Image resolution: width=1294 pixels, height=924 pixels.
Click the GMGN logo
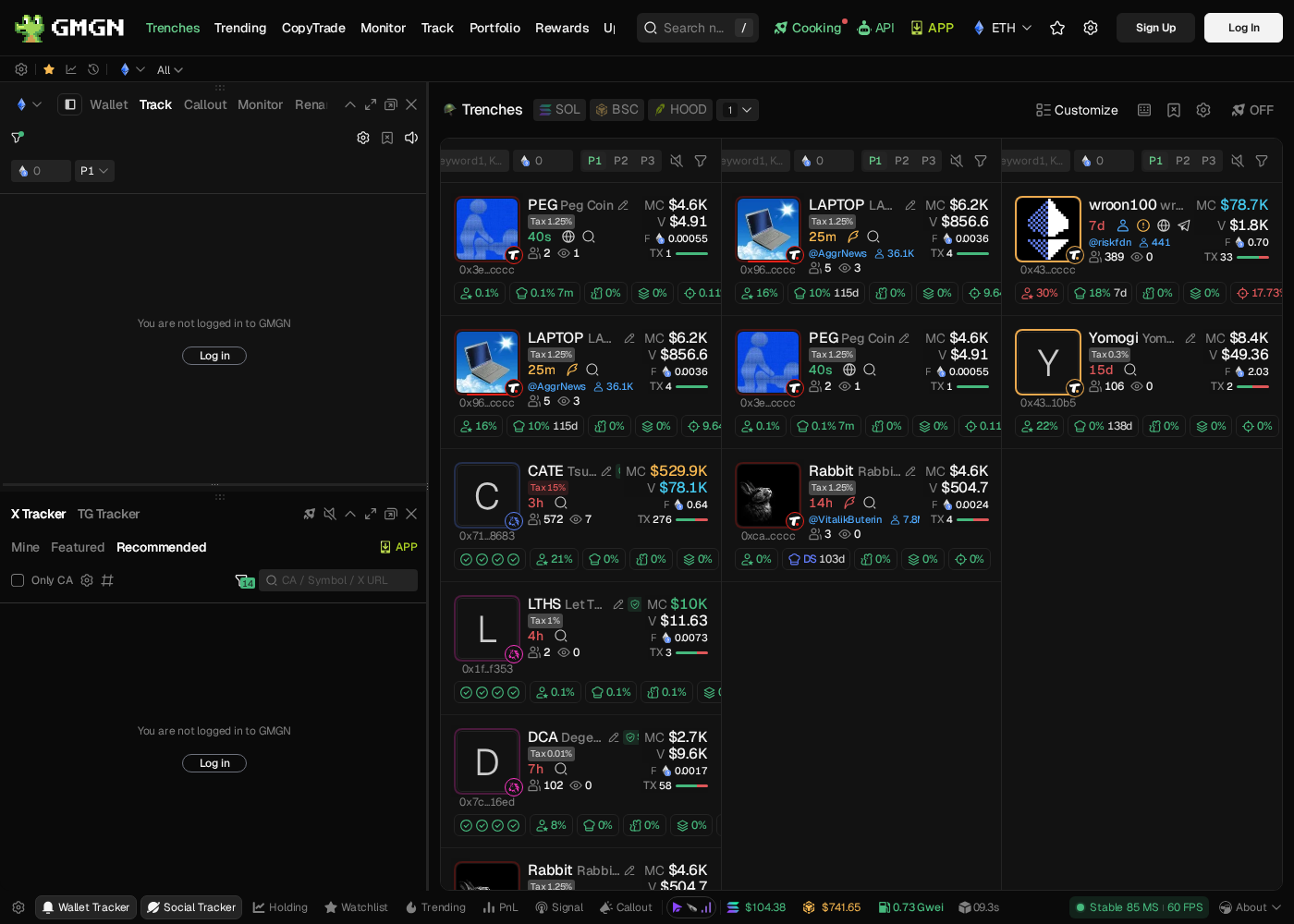tap(69, 28)
